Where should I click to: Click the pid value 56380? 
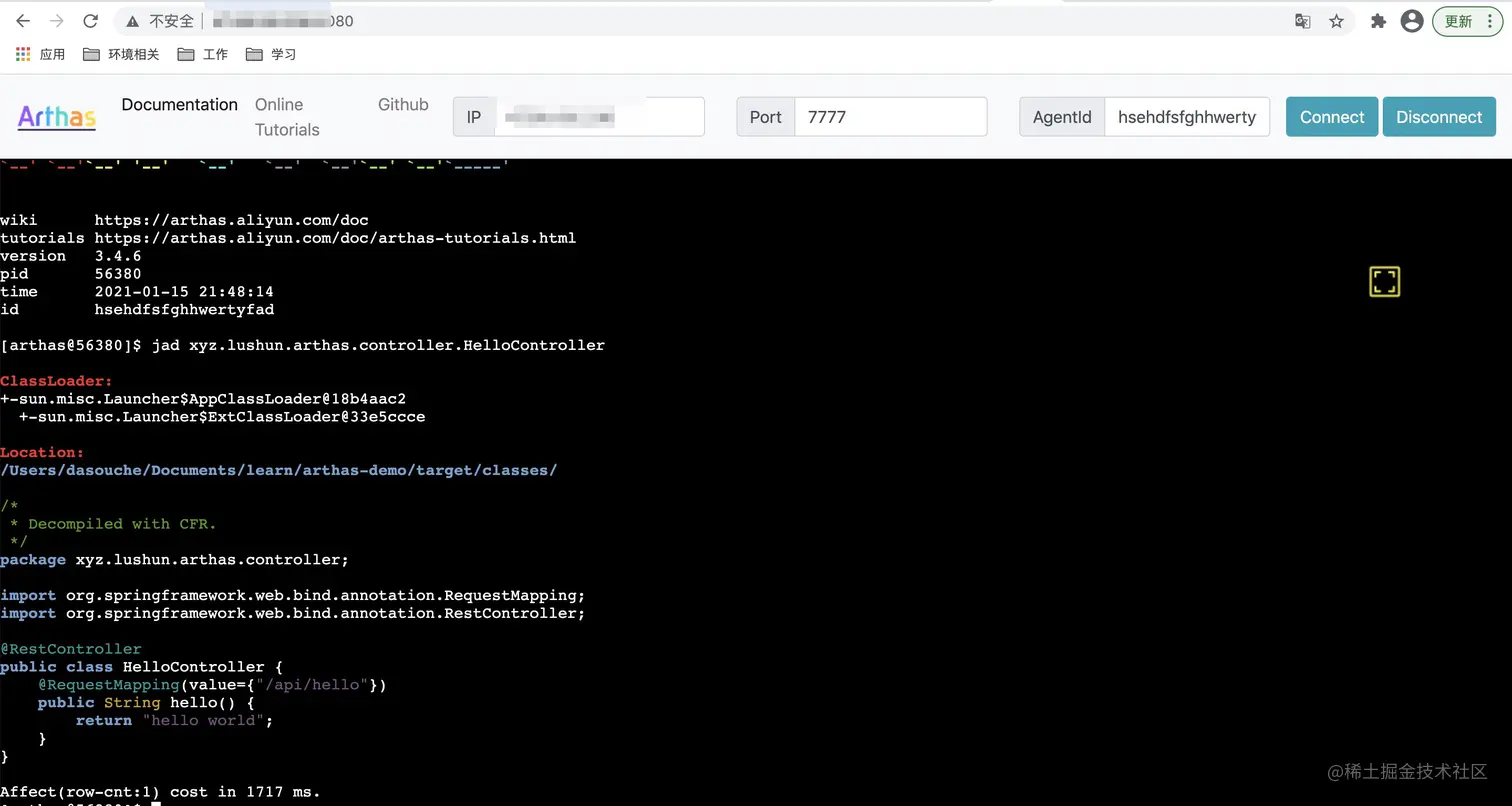click(x=118, y=274)
